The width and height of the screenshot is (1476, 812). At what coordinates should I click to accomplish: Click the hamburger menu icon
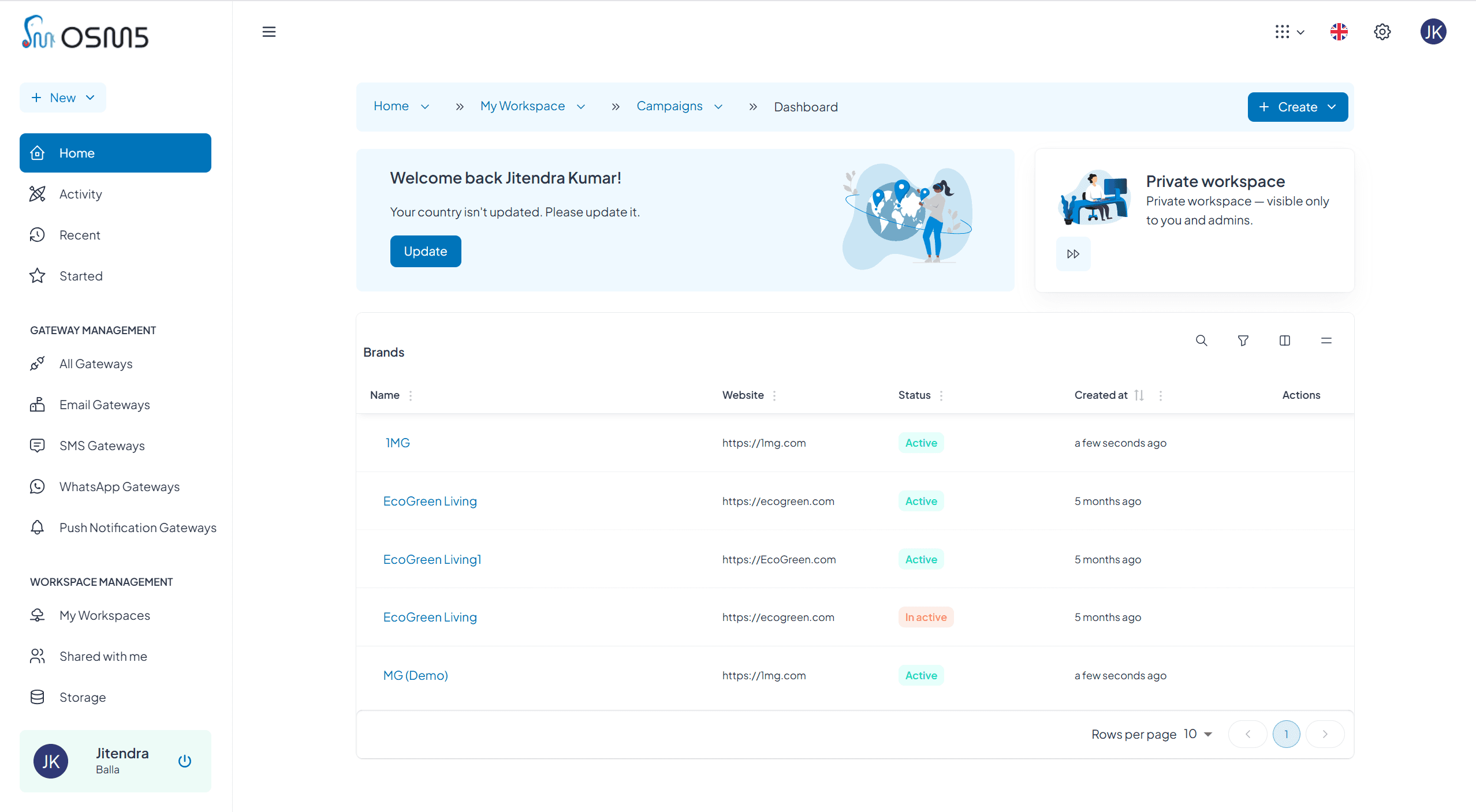(269, 32)
